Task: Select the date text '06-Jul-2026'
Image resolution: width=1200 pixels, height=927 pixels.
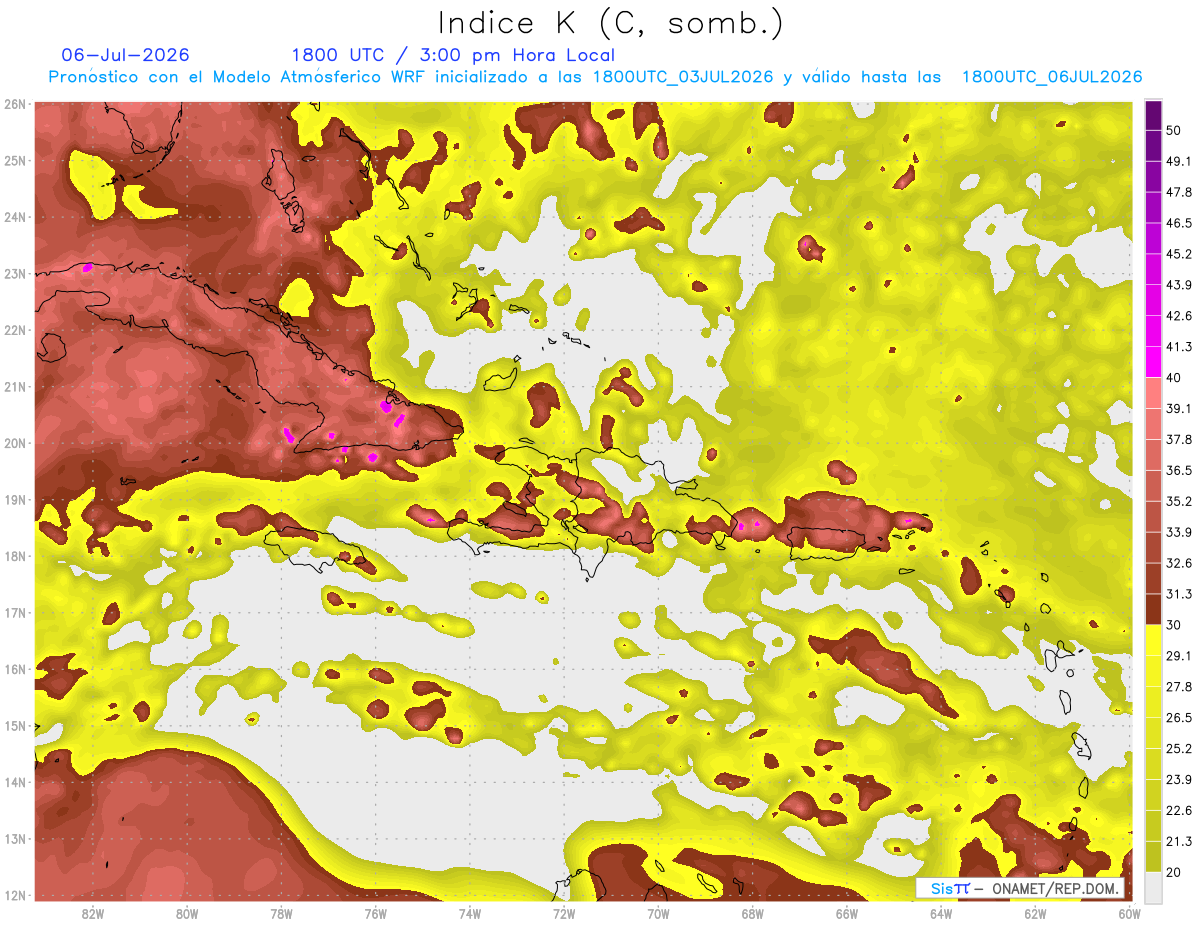Action: [x=125, y=55]
